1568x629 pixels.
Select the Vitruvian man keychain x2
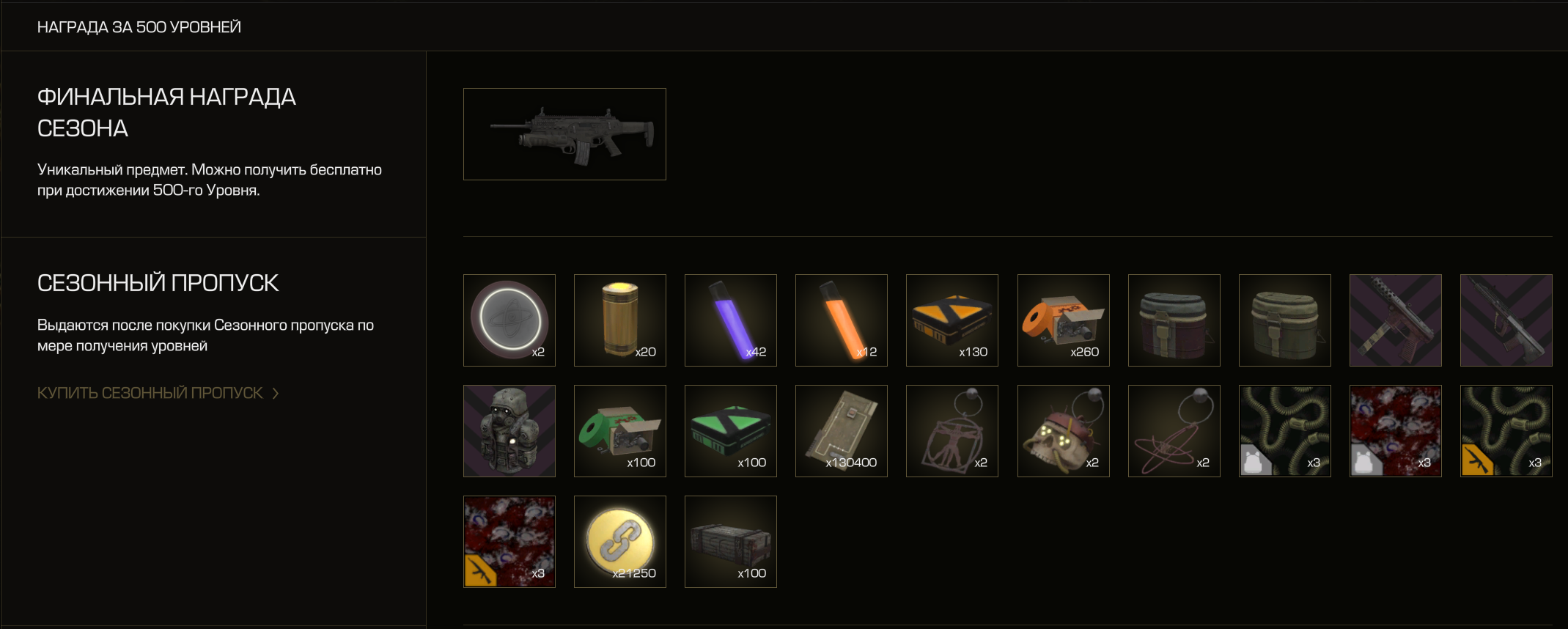coord(952,431)
